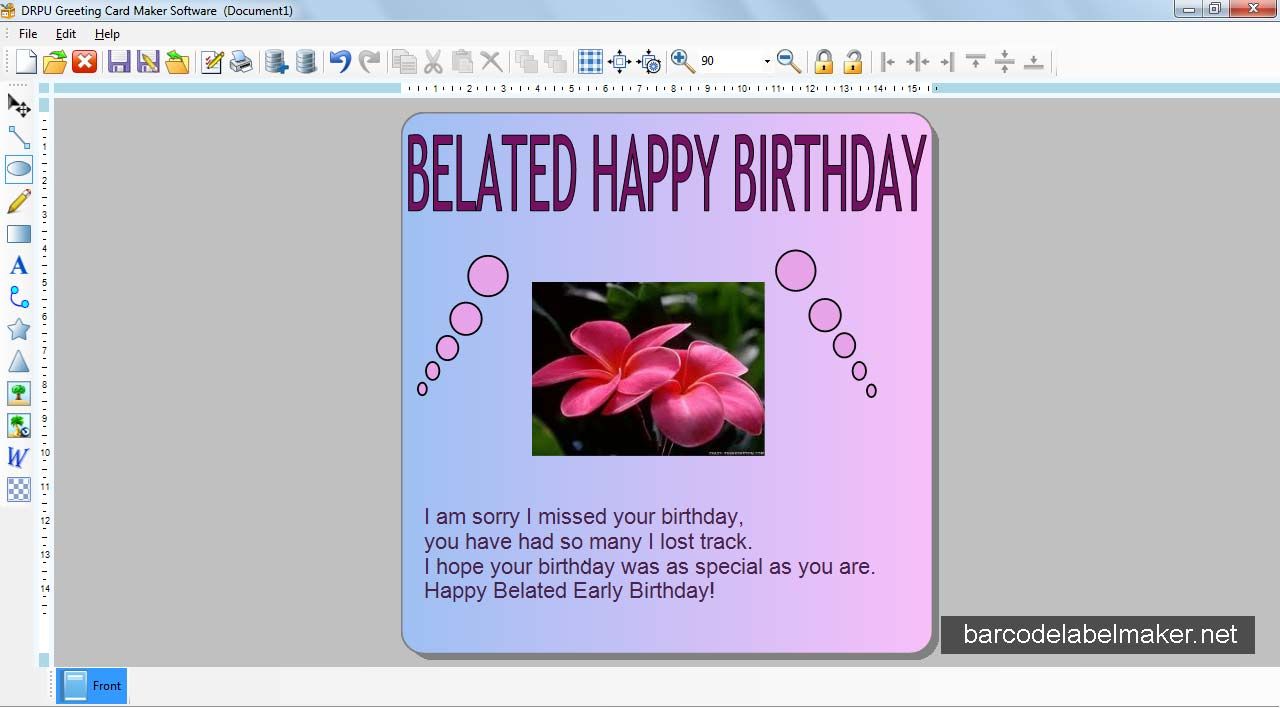Click the WordArt tool icon
This screenshot has height=708, width=1280.
pos(19,457)
